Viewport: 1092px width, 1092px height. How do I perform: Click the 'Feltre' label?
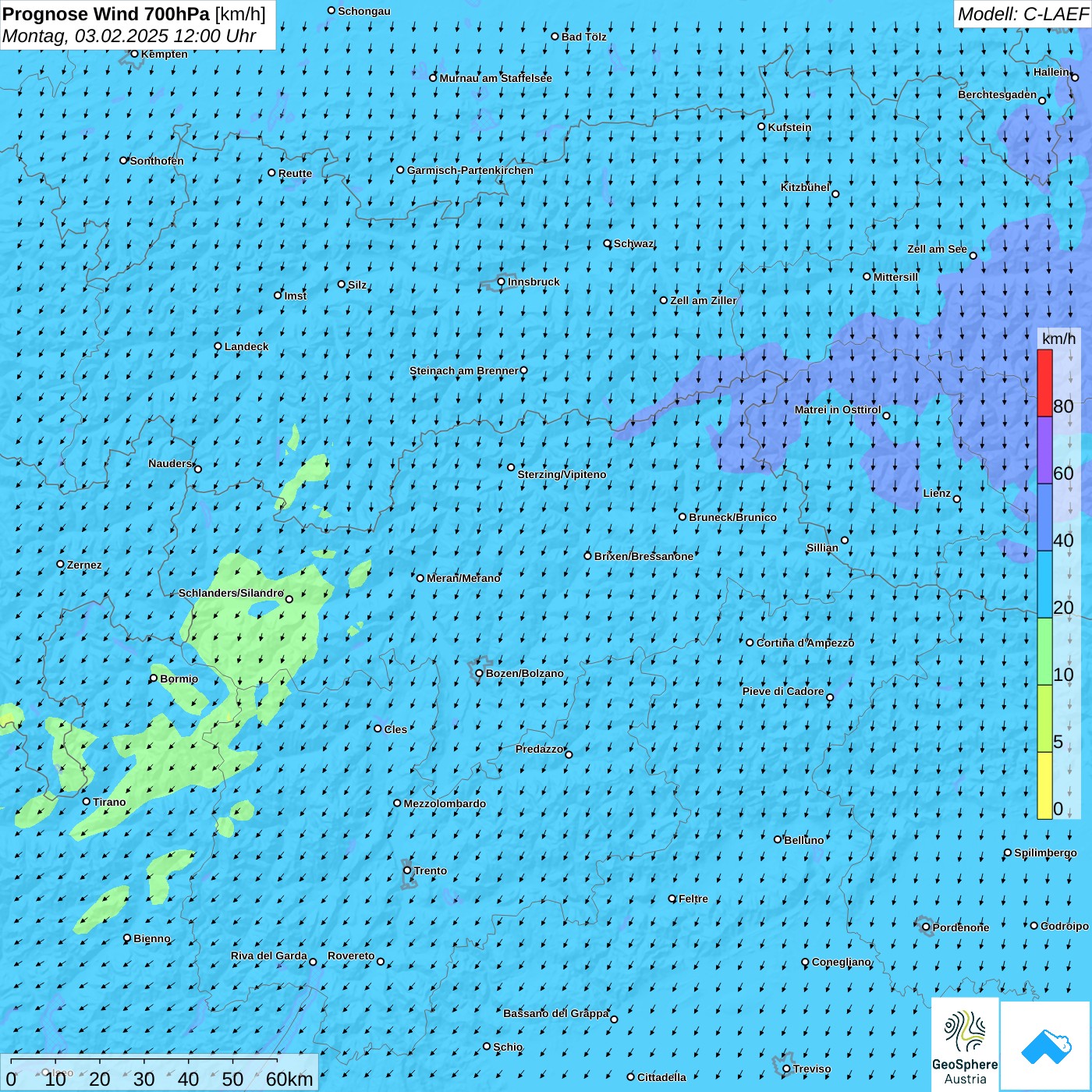pos(693,899)
